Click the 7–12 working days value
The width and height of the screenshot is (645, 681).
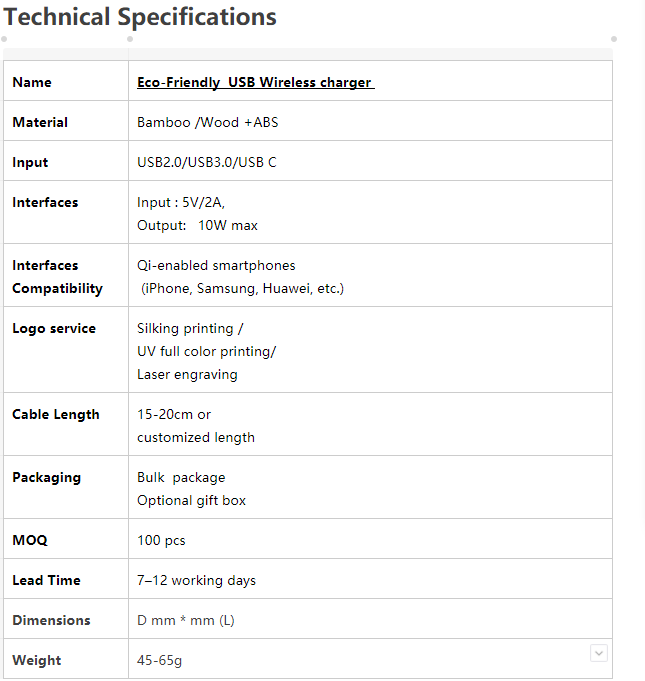pyautogui.click(x=196, y=580)
